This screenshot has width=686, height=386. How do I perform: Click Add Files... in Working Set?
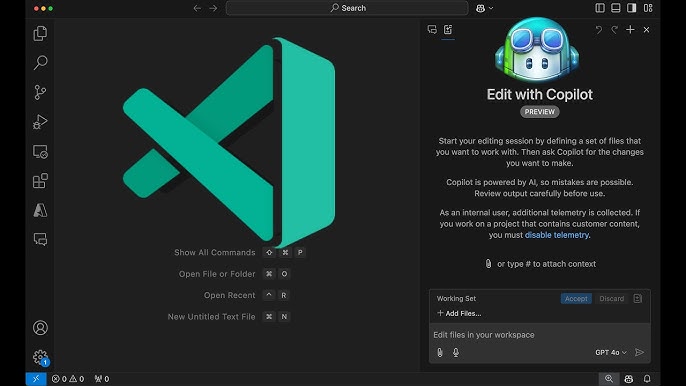459,313
